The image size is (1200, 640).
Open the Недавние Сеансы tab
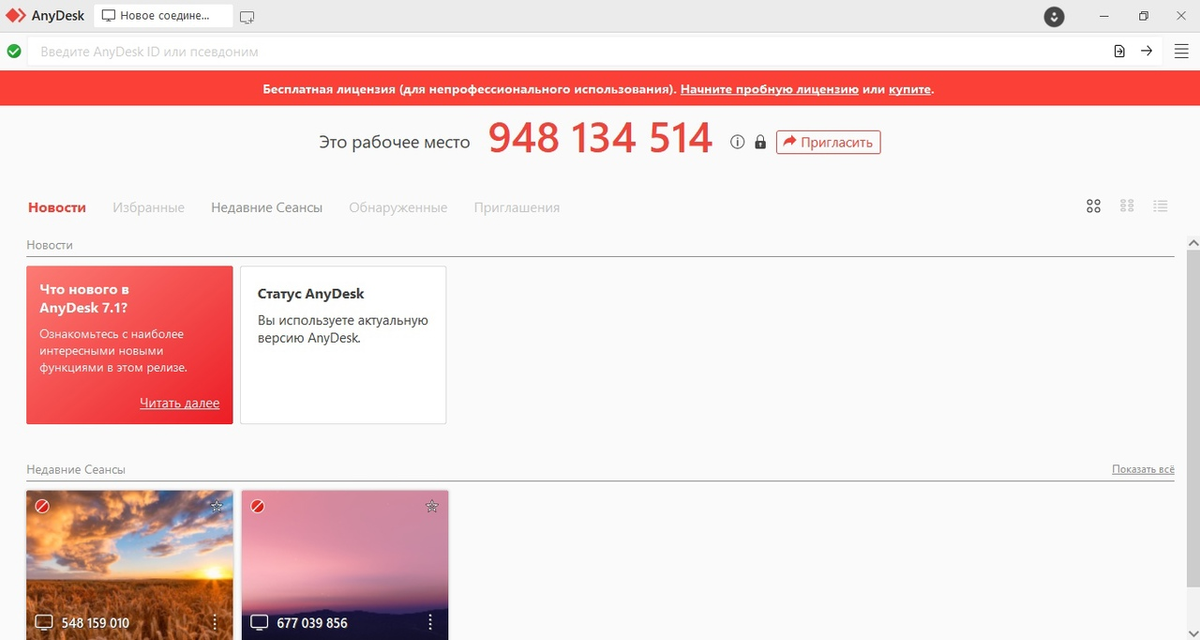[x=267, y=208]
